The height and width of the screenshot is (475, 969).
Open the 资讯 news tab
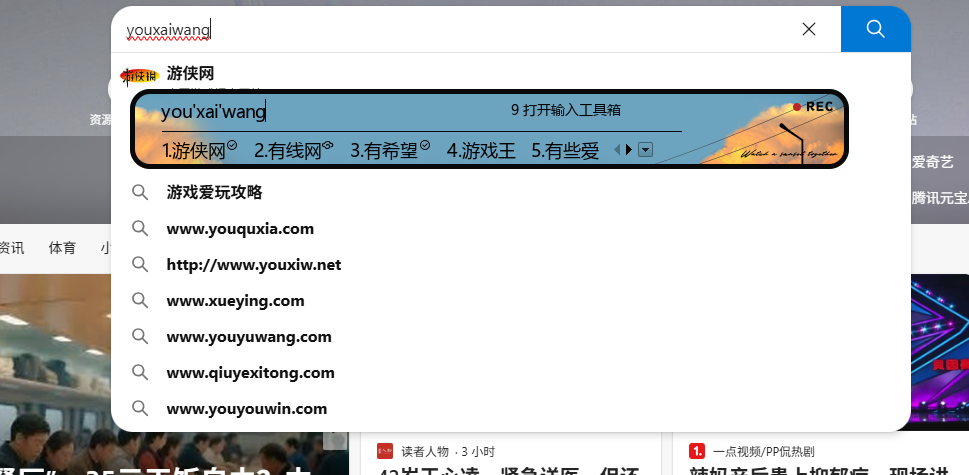click(12, 248)
